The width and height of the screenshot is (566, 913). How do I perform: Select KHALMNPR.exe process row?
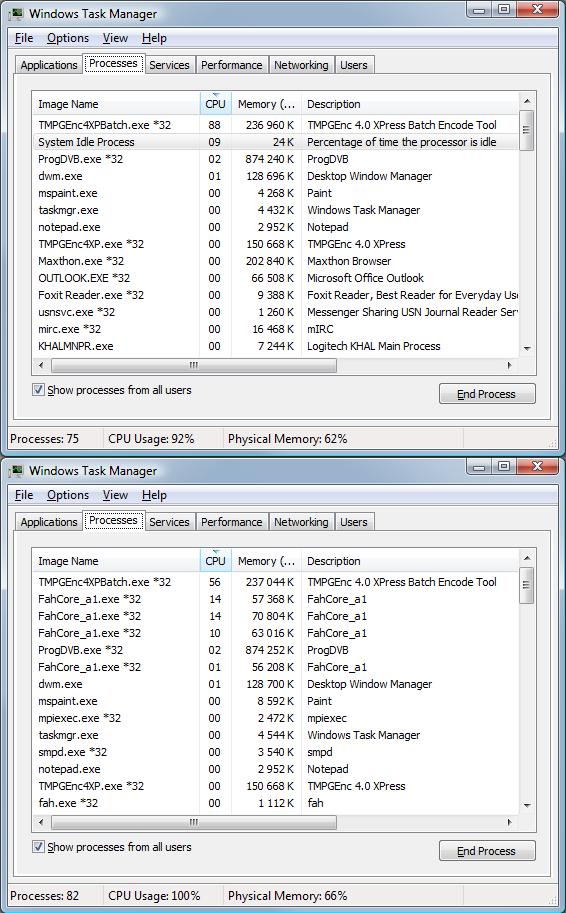(x=275, y=346)
